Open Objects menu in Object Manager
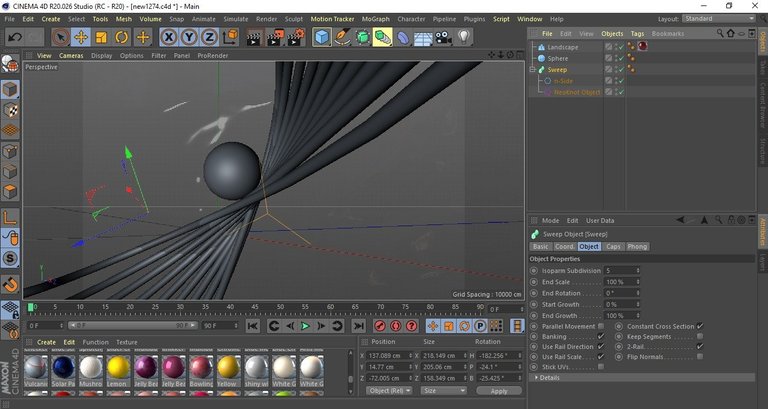This screenshot has height=409, width=768. [612, 34]
